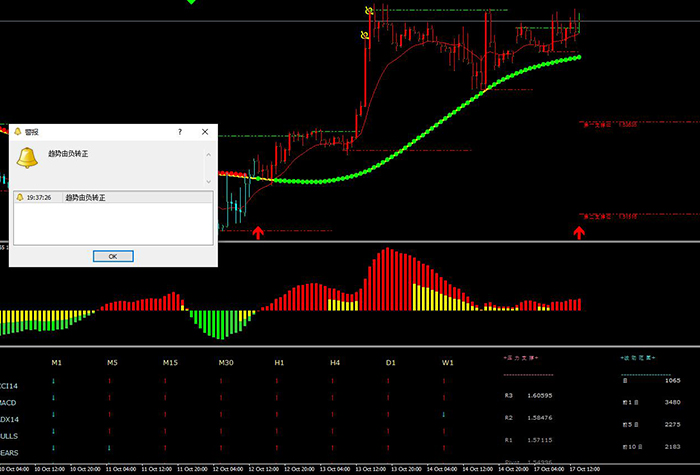The image size is (700, 475).
Task: Click the 趋势由负转正 message next to the large bell
Action: pyautogui.click(x=68, y=154)
